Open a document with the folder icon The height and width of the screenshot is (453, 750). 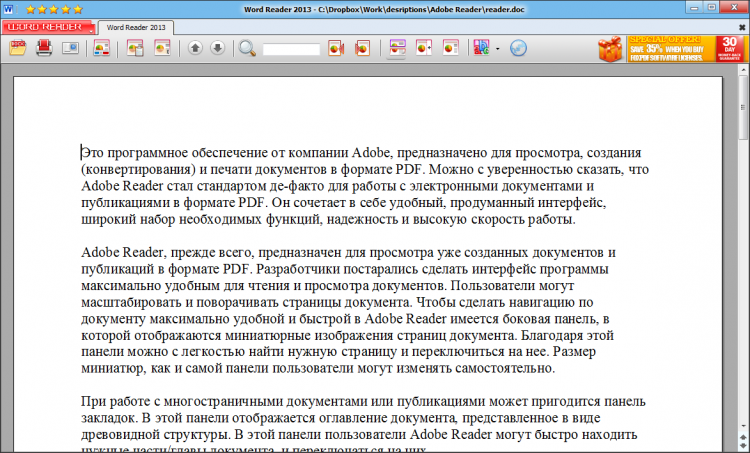click(x=17, y=48)
